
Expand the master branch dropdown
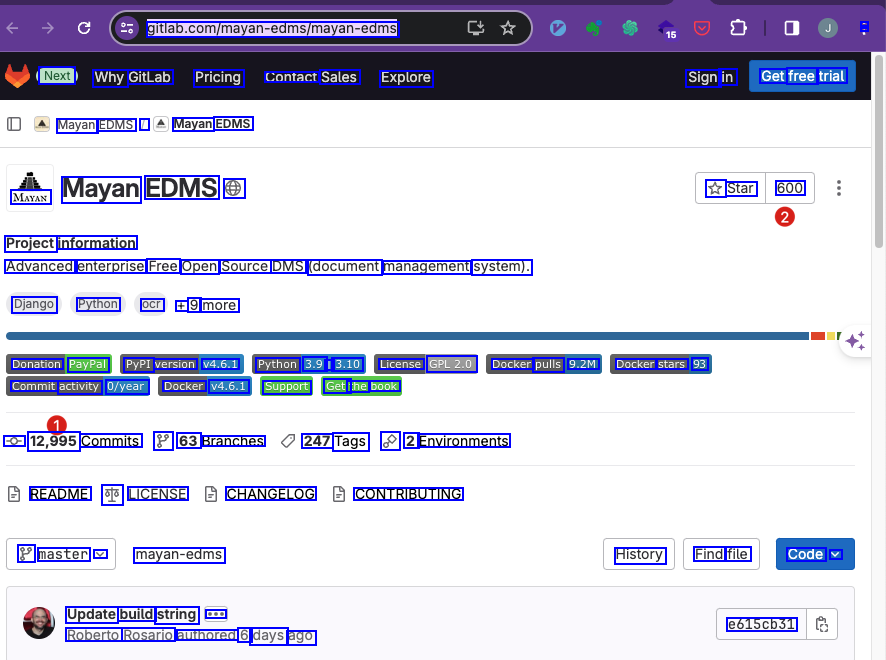(61, 554)
